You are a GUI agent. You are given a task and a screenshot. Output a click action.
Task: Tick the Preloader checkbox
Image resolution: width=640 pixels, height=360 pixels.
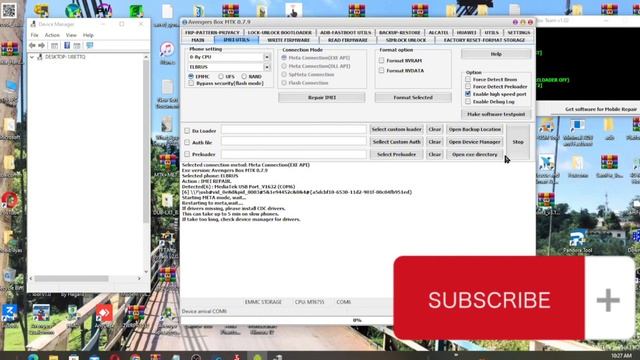click(x=187, y=154)
